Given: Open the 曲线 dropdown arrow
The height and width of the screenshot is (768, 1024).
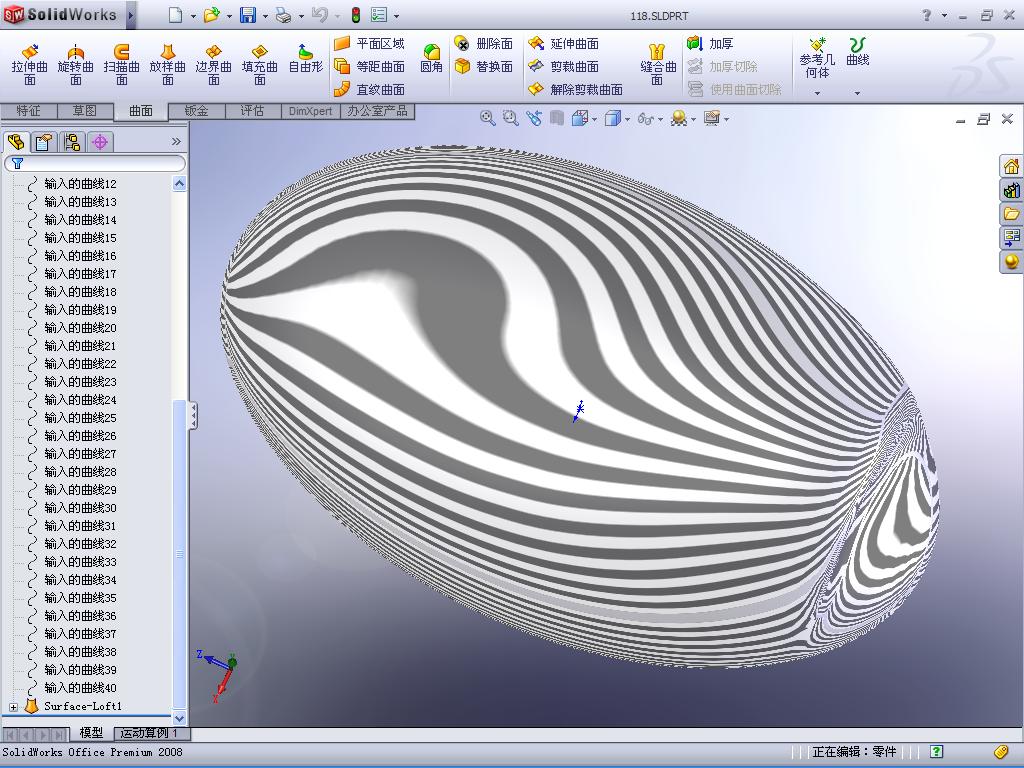Looking at the screenshot, I should pos(857,93).
